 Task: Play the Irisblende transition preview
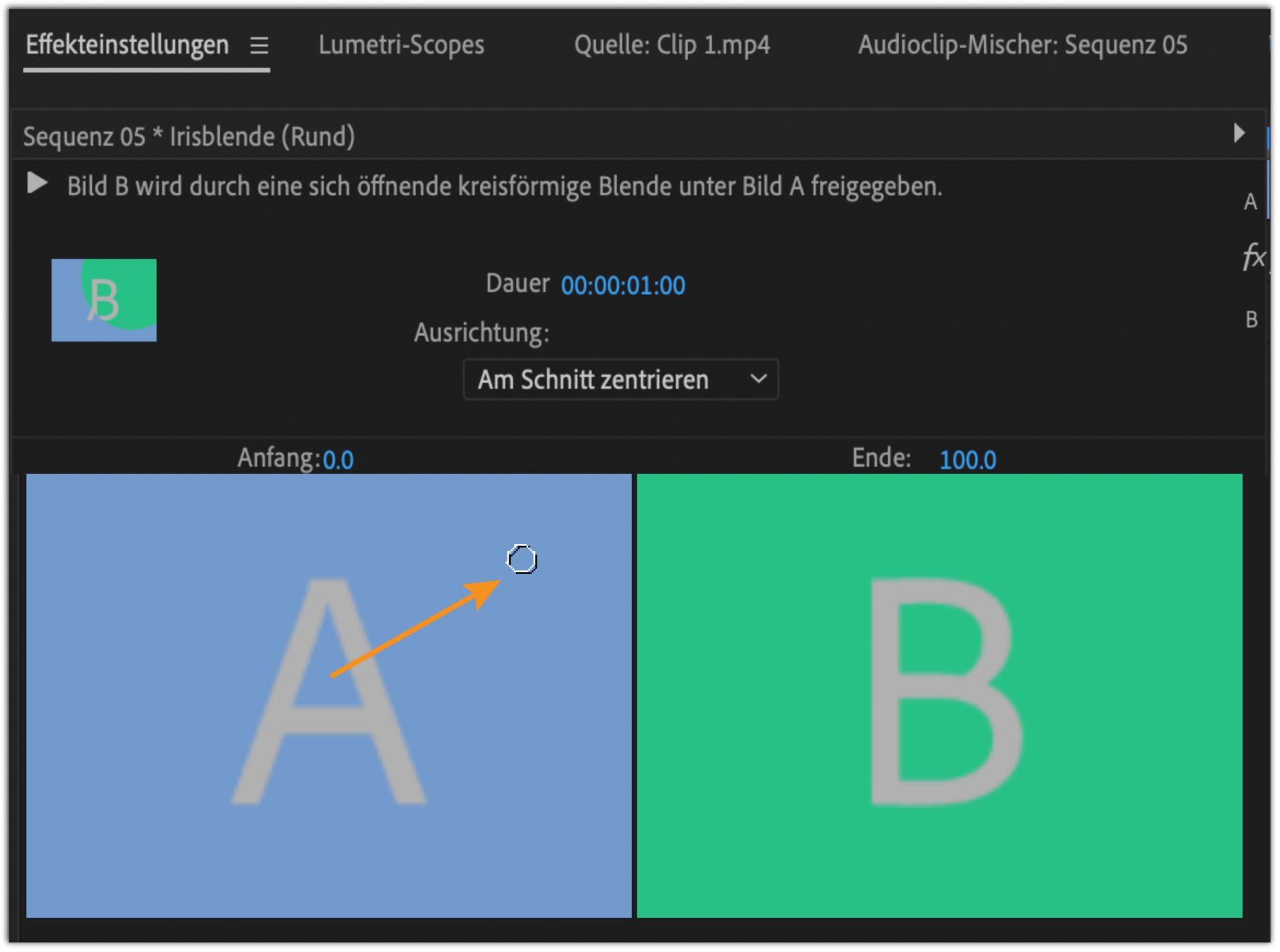pyautogui.click(x=37, y=183)
